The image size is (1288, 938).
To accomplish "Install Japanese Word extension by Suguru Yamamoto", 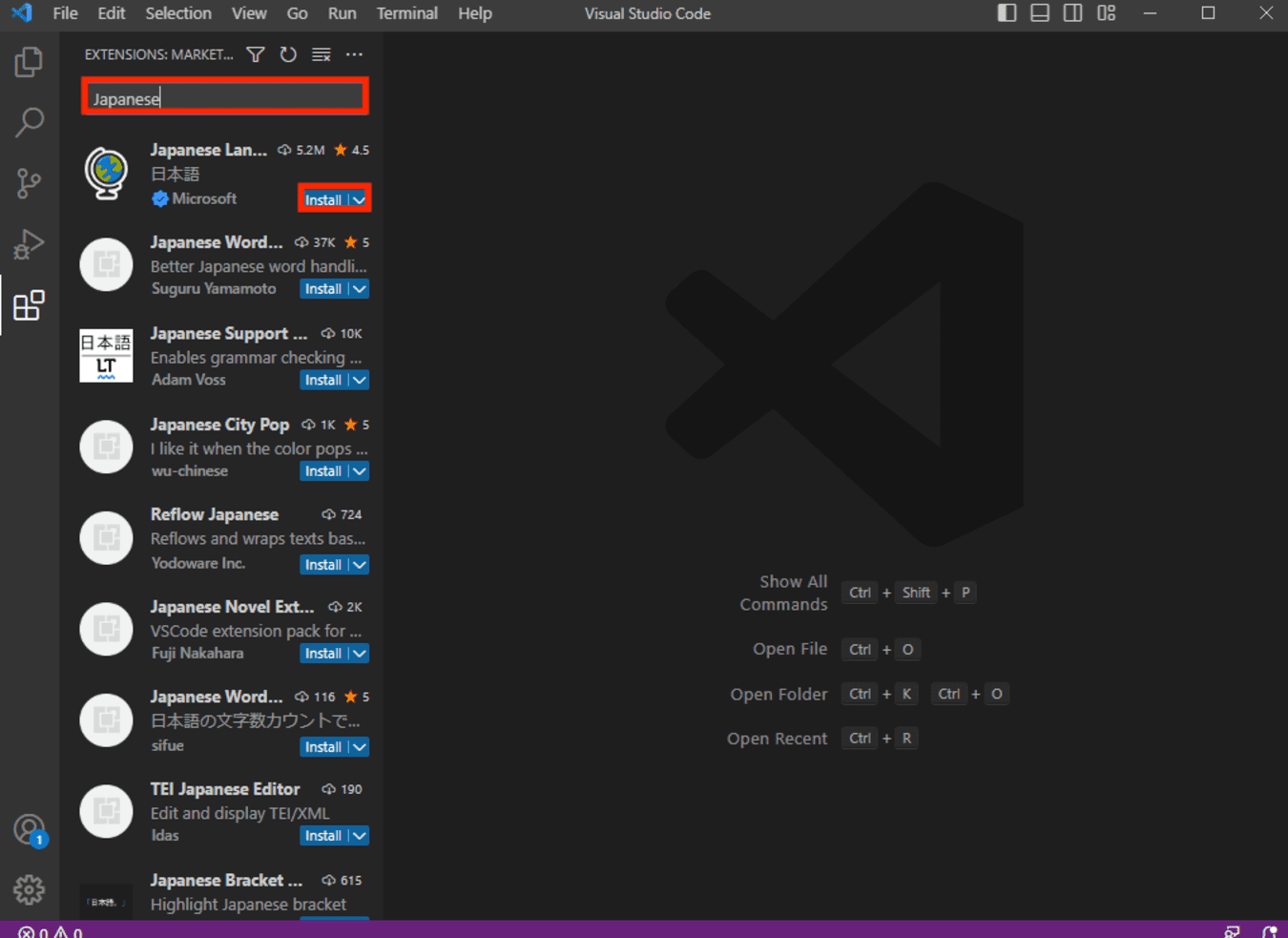I will click(323, 289).
